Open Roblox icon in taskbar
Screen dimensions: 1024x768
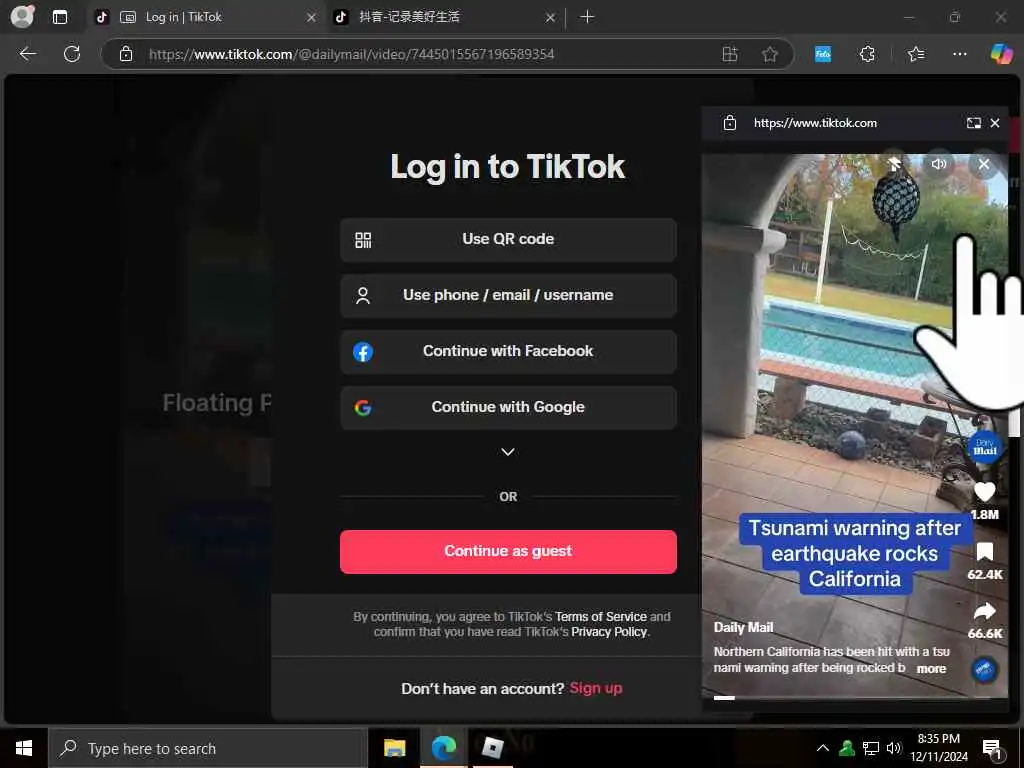(x=492, y=748)
